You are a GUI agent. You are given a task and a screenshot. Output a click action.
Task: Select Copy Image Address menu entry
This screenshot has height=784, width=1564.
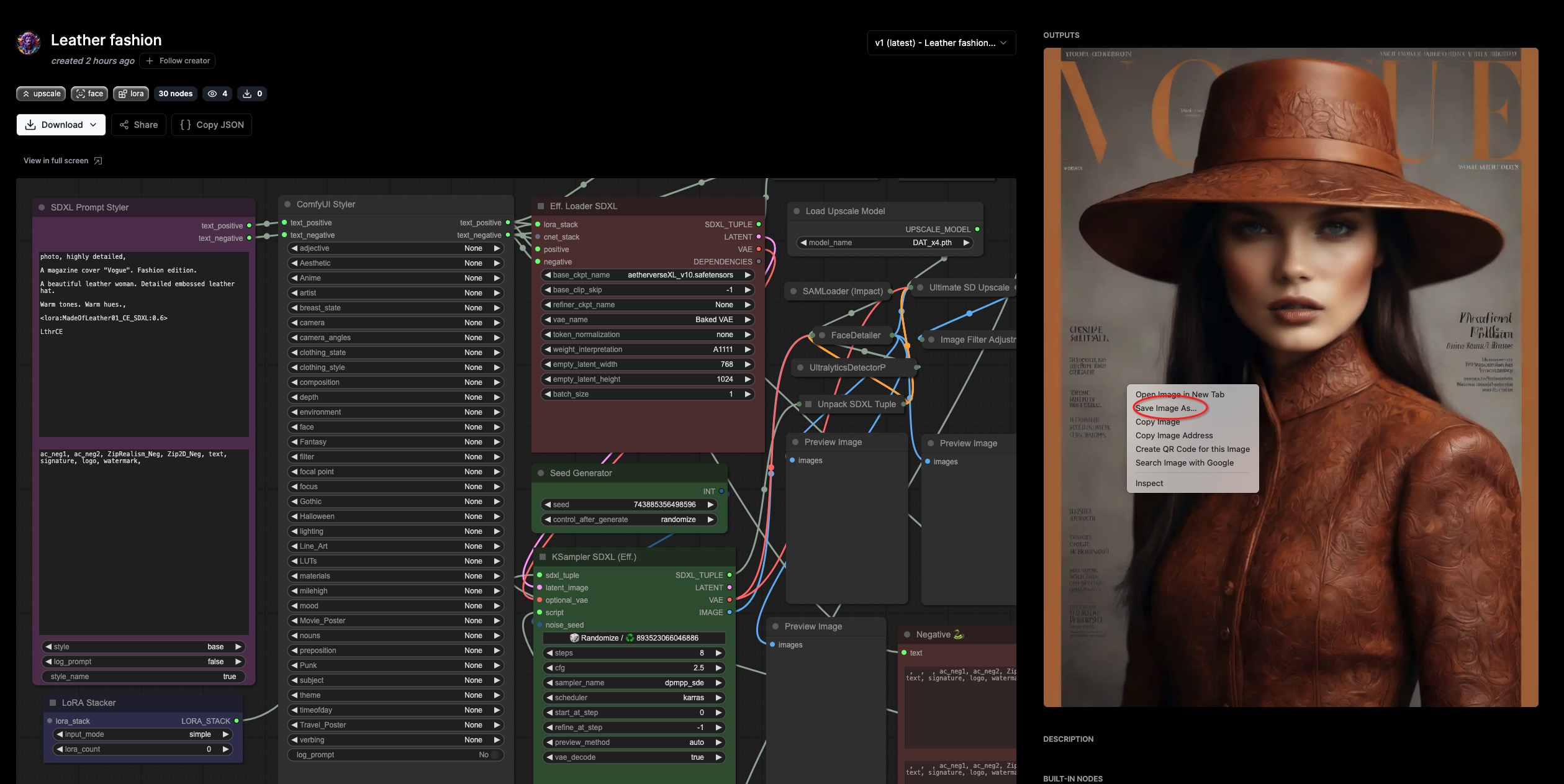coord(1173,436)
